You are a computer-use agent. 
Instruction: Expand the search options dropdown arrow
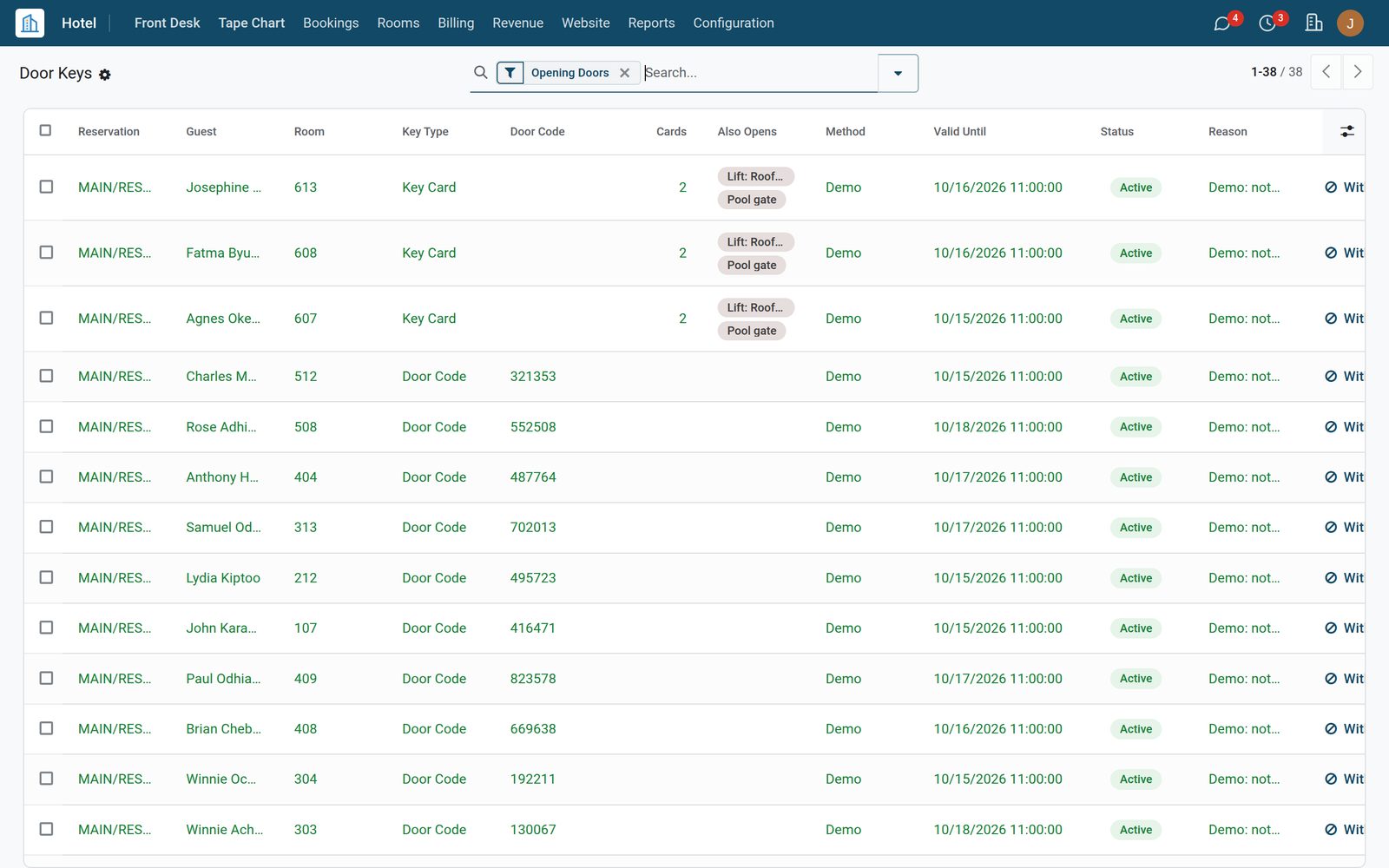click(898, 73)
